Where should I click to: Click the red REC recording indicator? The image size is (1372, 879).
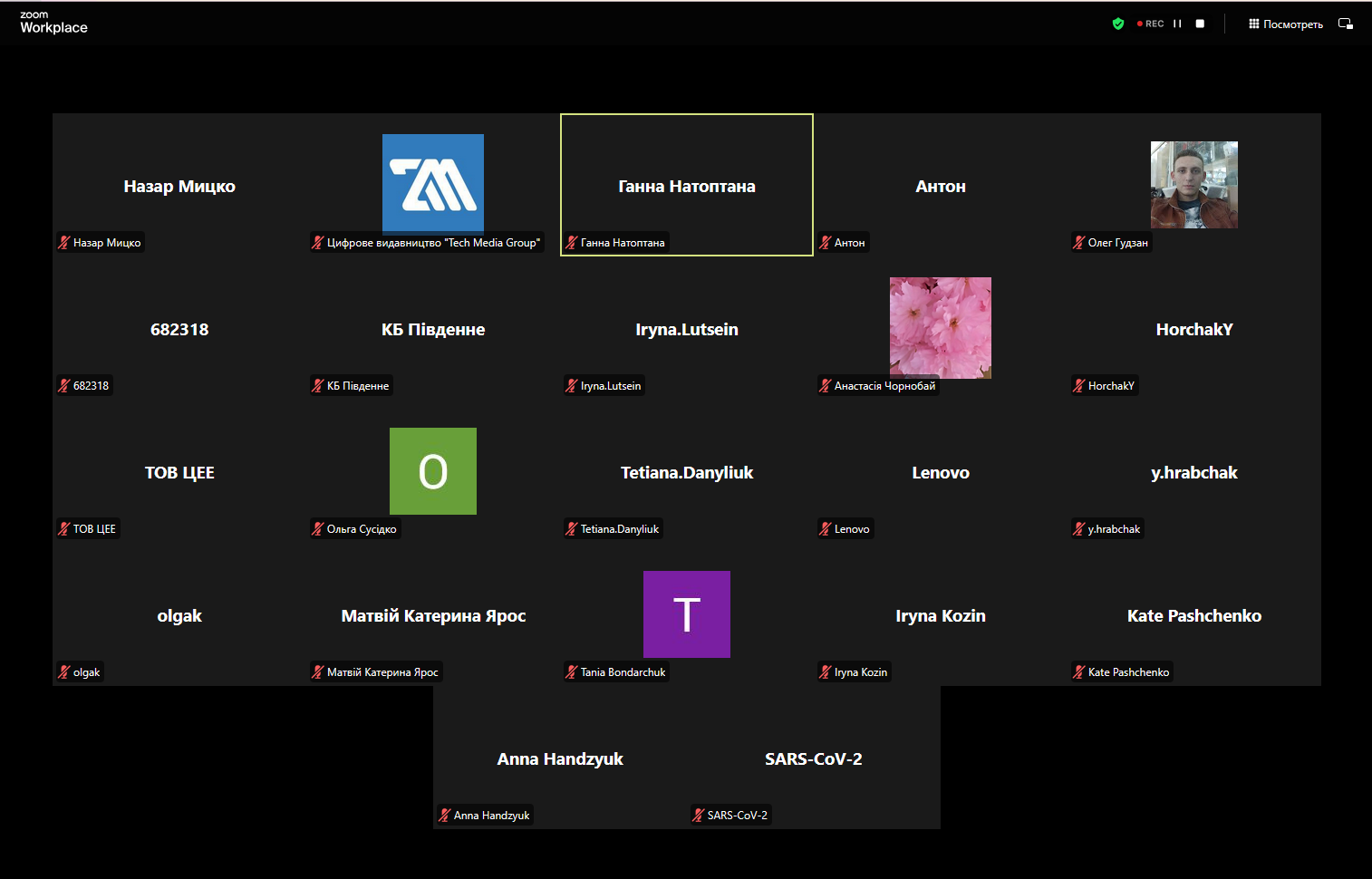(x=1151, y=24)
